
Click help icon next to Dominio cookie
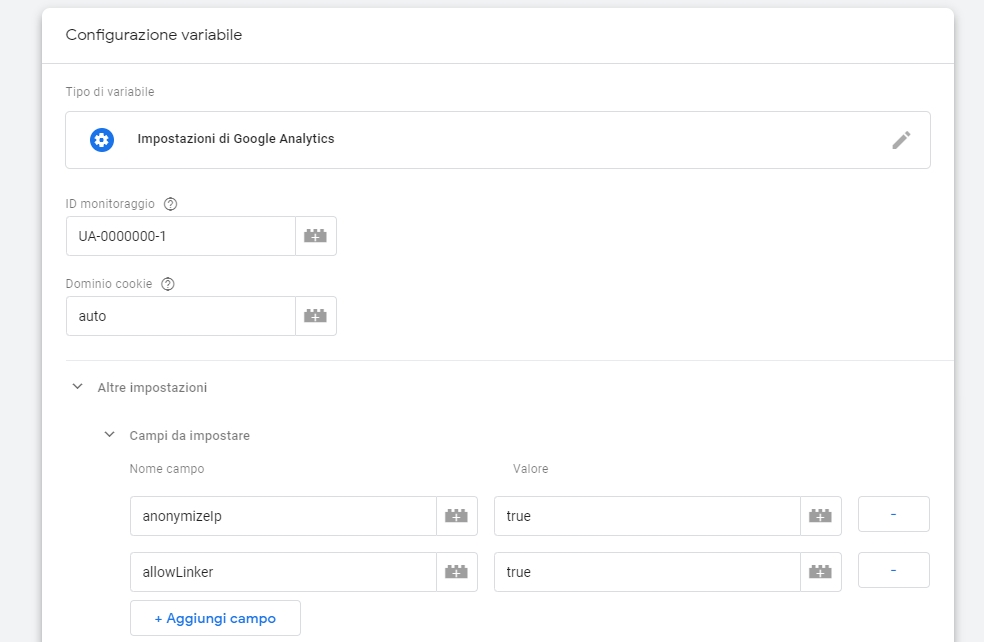pos(168,284)
